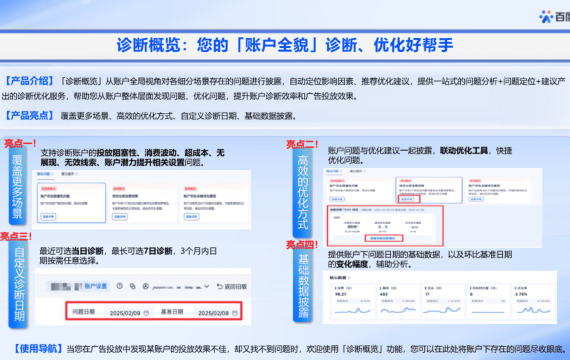Viewport: 570px width, 360px height.
Task: Click the undo arrow icon before 返回旧版
Action: click(x=220, y=287)
